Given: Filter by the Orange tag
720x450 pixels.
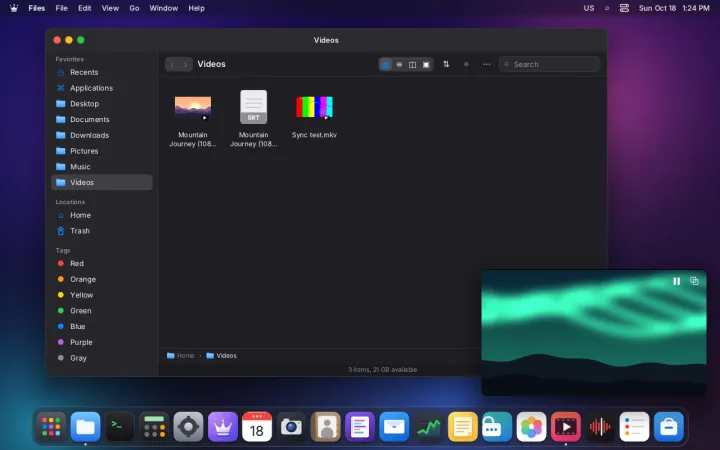Looking at the screenshot, I should 101,279.
